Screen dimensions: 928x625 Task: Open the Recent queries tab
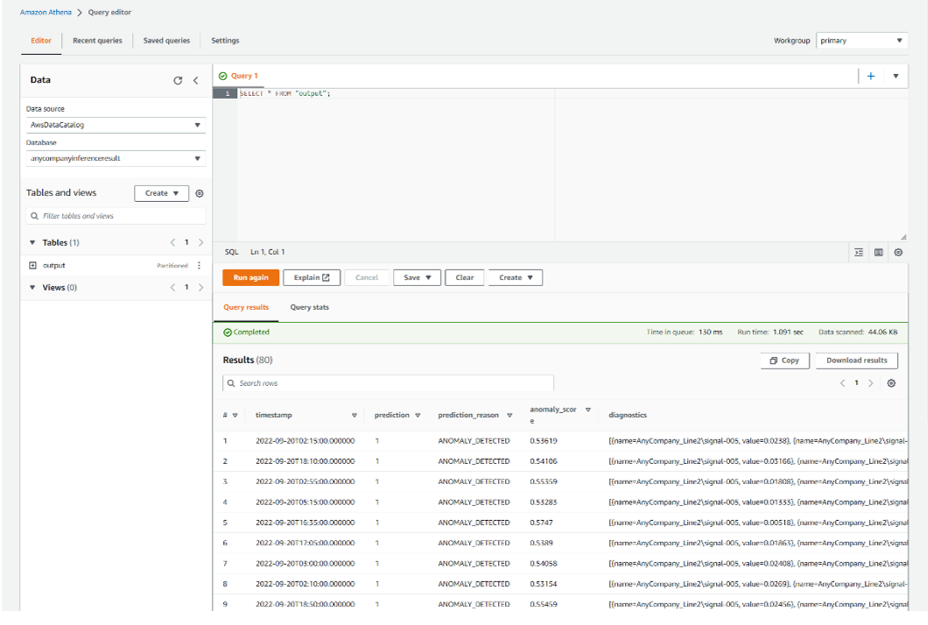click(x=97, y=41)
